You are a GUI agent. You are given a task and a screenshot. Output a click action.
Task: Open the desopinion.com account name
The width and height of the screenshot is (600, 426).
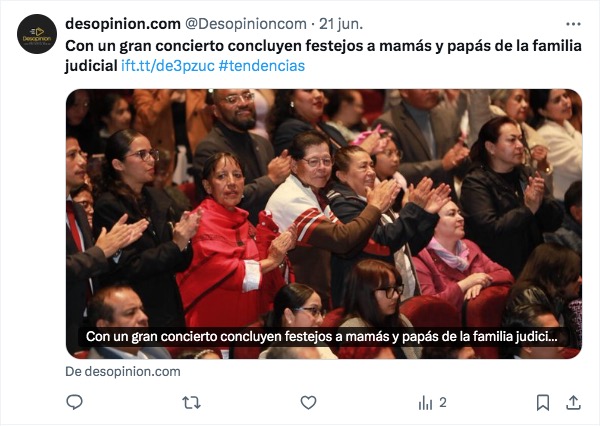123,24
